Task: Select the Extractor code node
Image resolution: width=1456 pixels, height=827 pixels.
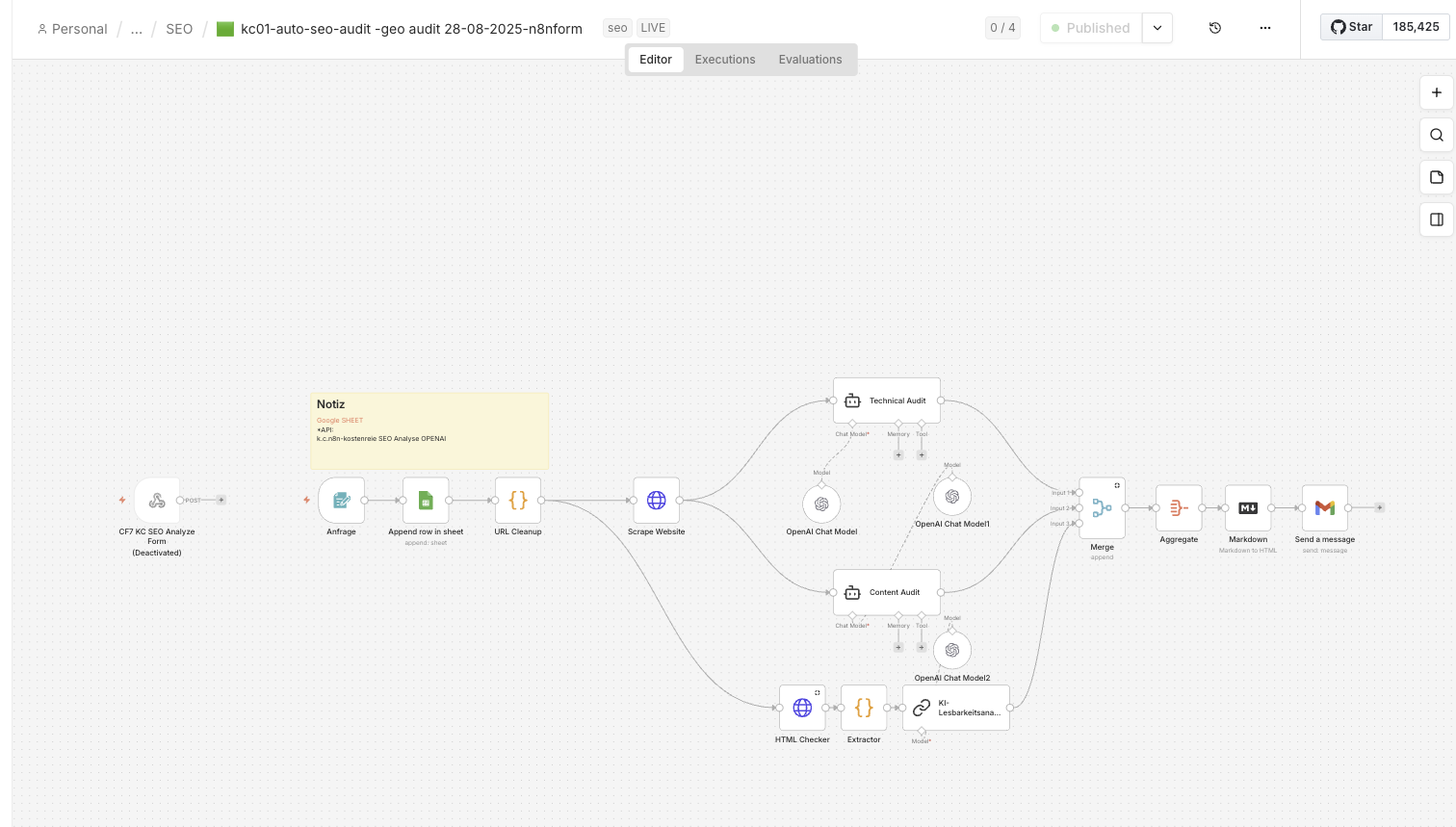Action: (864, 708)
